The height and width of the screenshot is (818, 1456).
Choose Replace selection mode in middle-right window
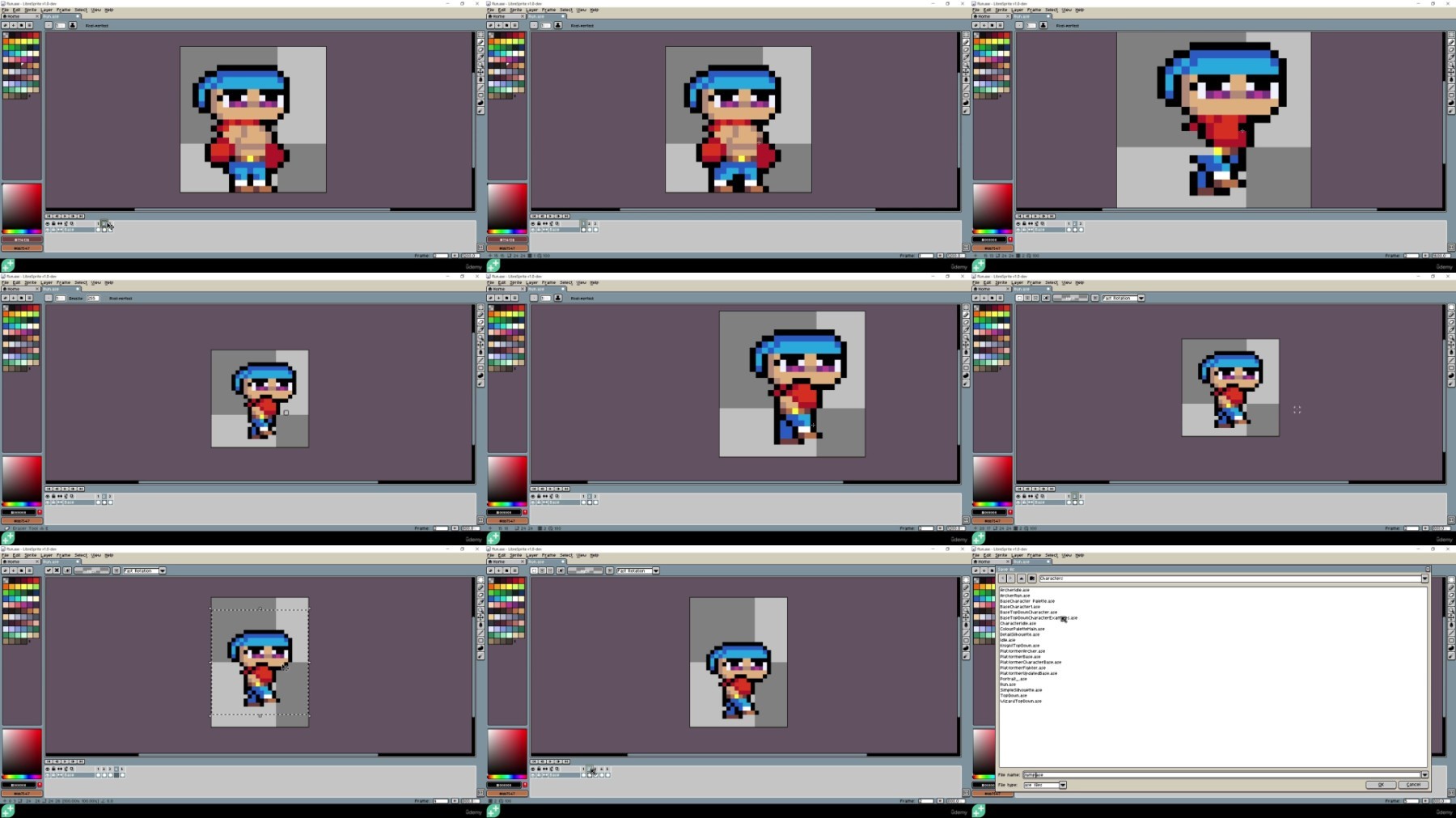click(1019, 298)
